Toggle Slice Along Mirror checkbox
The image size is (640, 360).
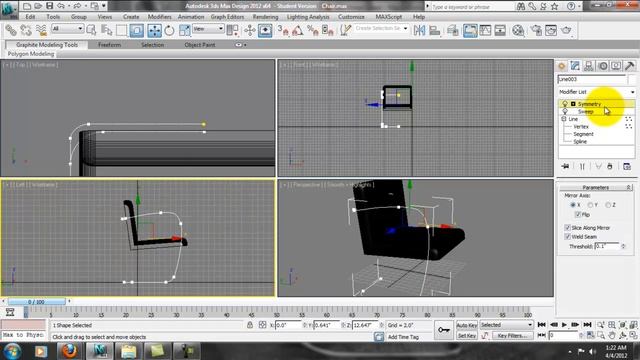(x=567, y=227)
